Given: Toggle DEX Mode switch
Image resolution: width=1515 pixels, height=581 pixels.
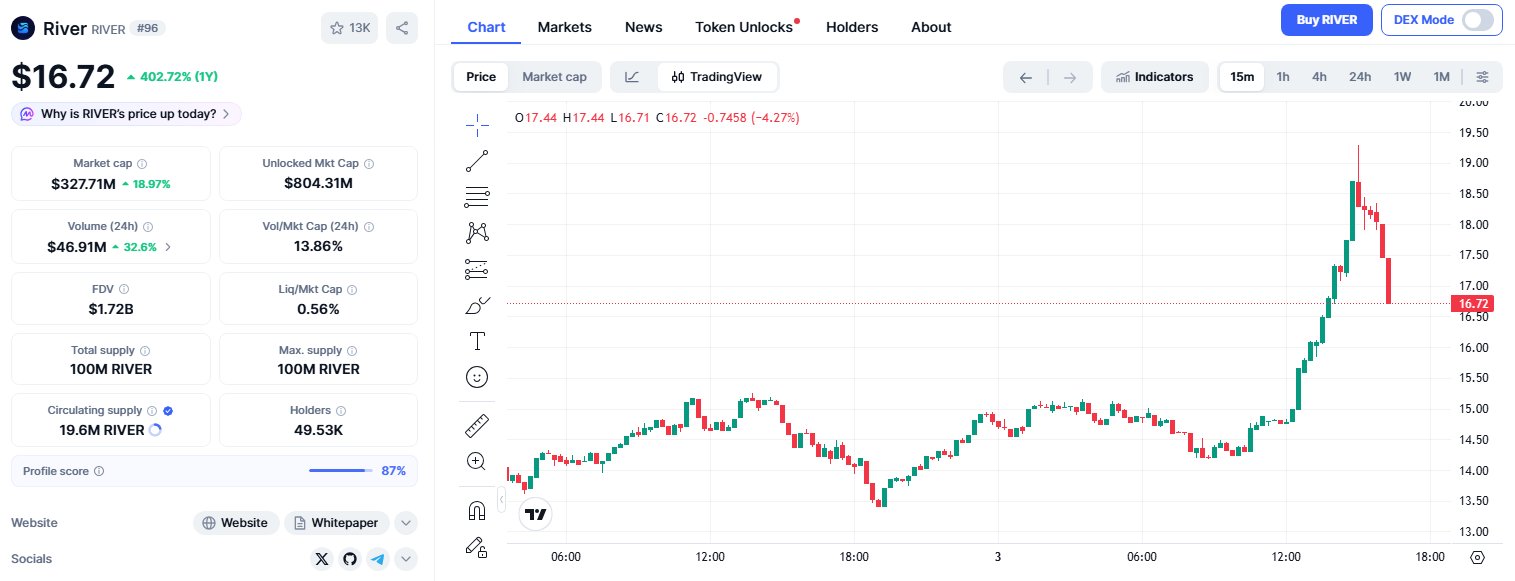Looking at the screenshot, I should [x=1477, y=20].
